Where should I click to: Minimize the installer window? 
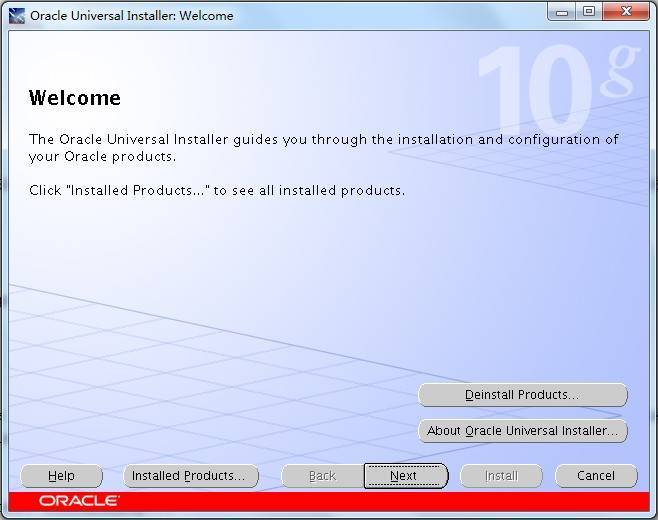tap(562, 12)
